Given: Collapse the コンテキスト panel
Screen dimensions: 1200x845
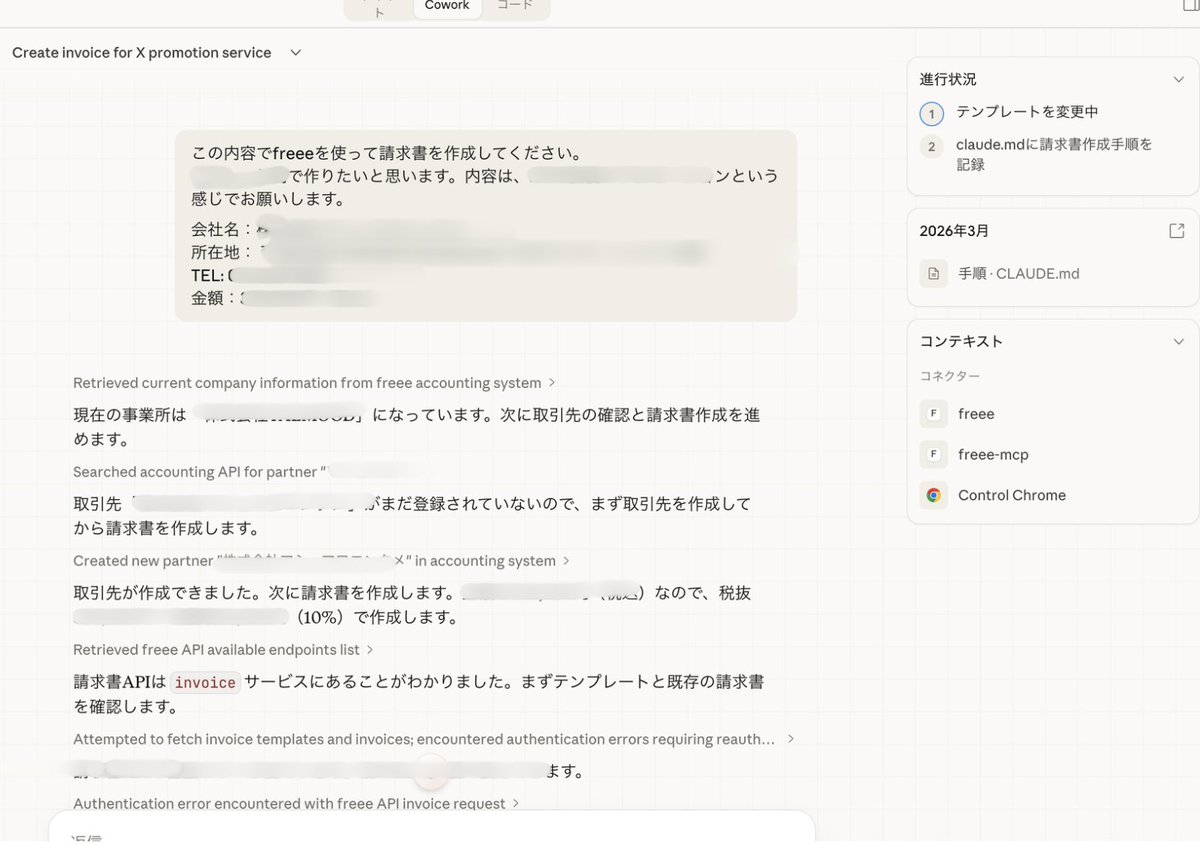Looking at the screenshot, I should (1178, 341).
